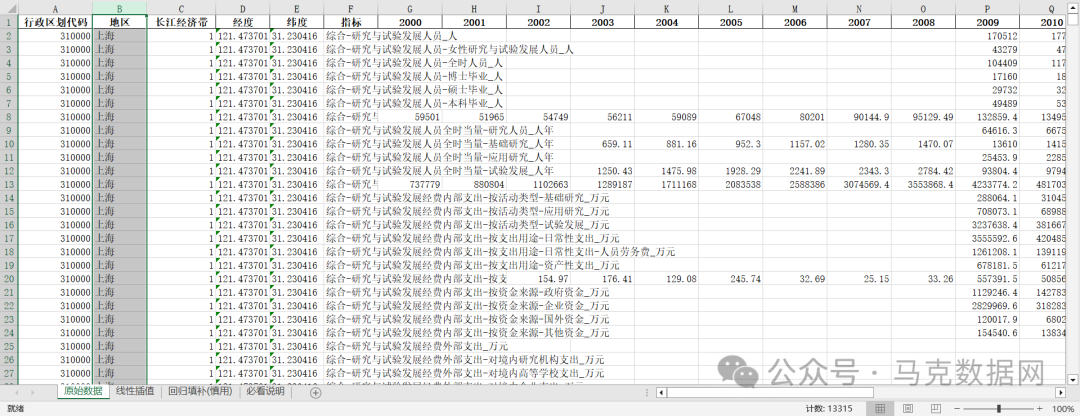The image size is (1080, 416).
Task: Click the horizontal scrollbar thumb
Action: coord(770,393)
